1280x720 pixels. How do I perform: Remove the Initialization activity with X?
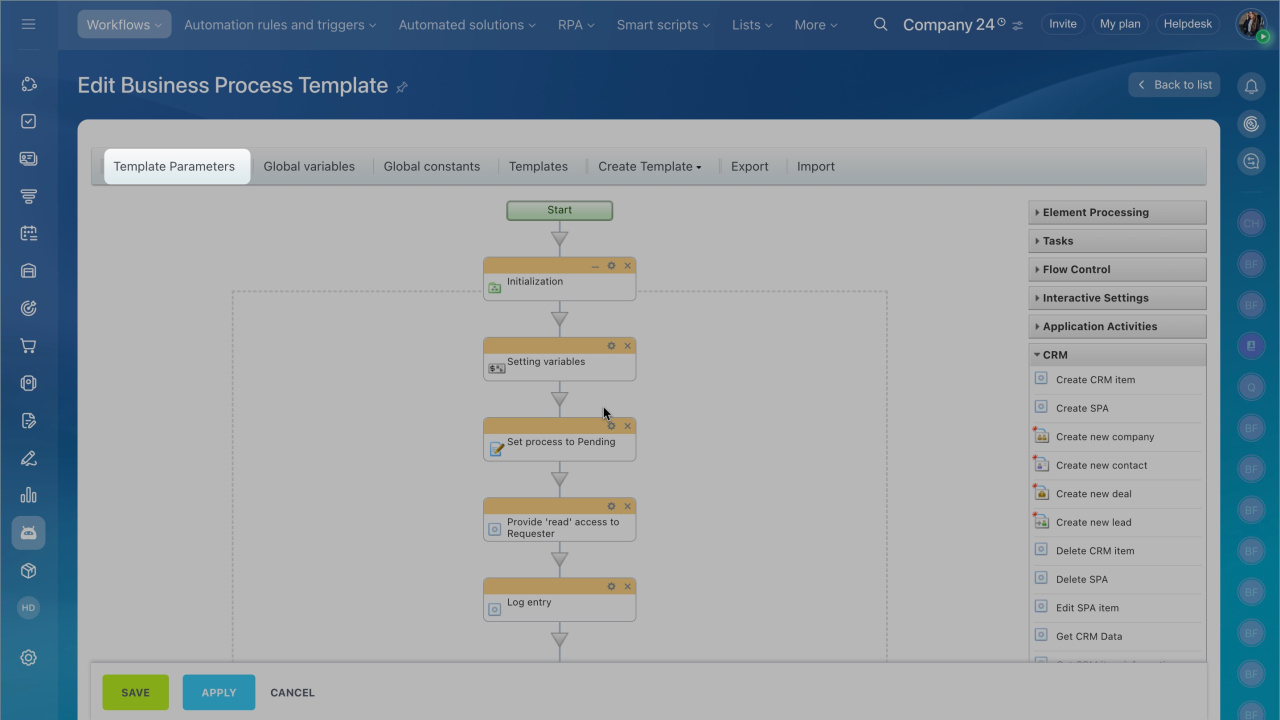point(628,266)
